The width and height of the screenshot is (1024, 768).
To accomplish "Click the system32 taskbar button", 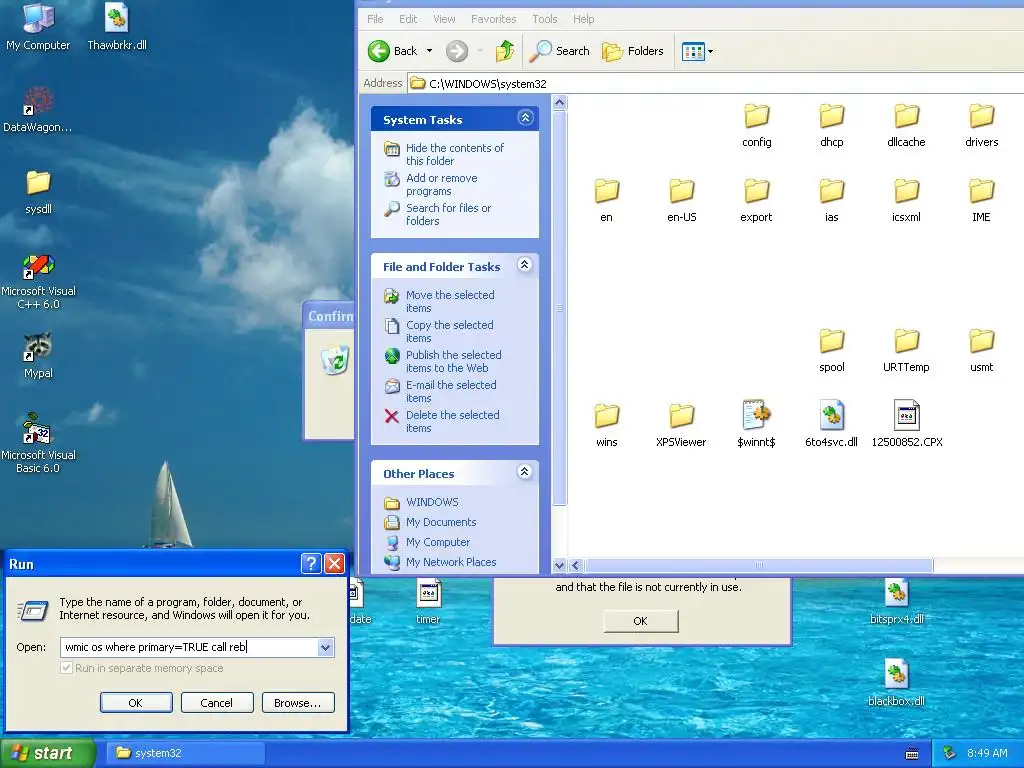I will coord(185,753).
